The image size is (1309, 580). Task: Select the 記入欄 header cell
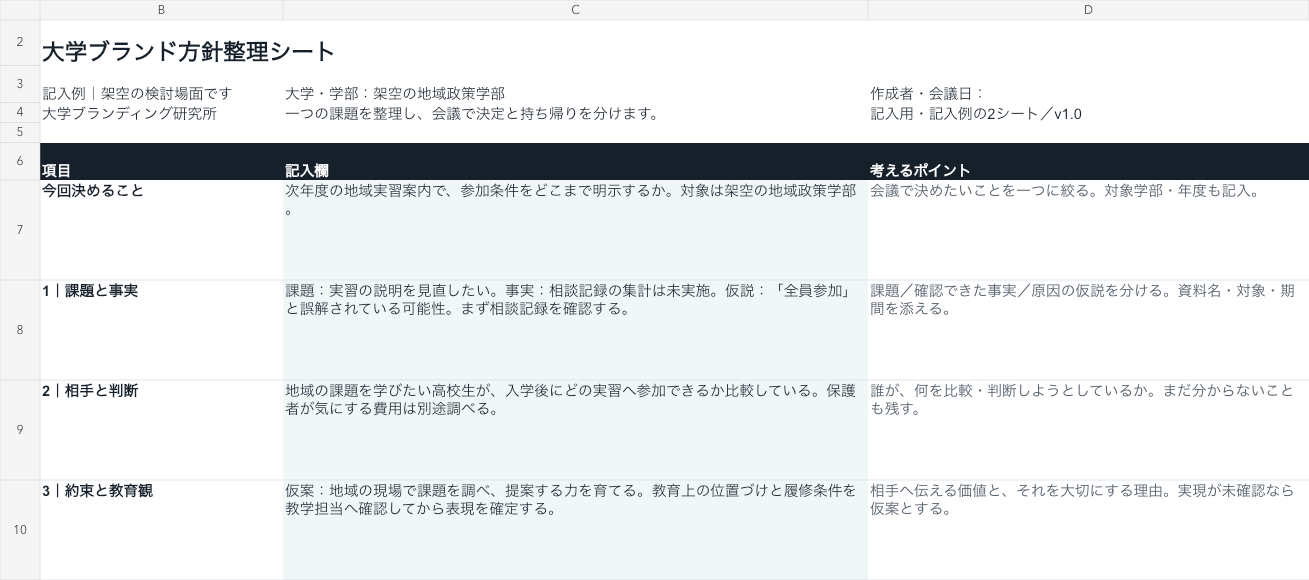[575, 162]
